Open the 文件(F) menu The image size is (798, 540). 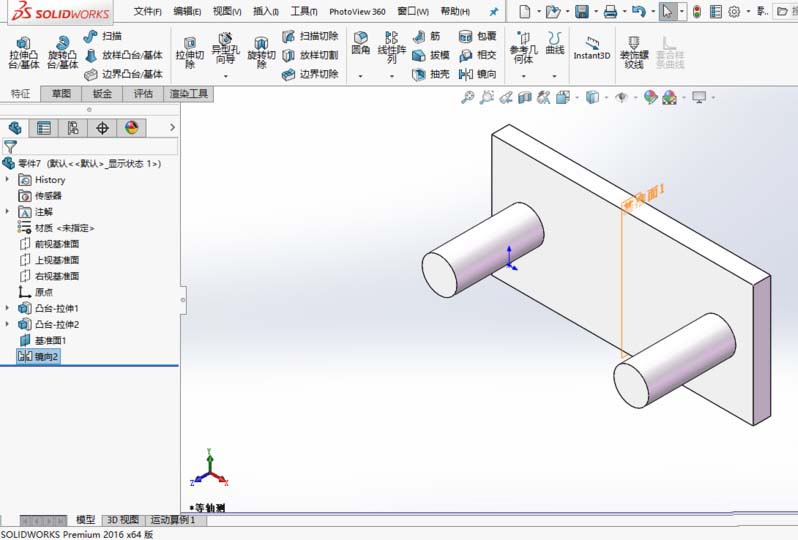148,11
